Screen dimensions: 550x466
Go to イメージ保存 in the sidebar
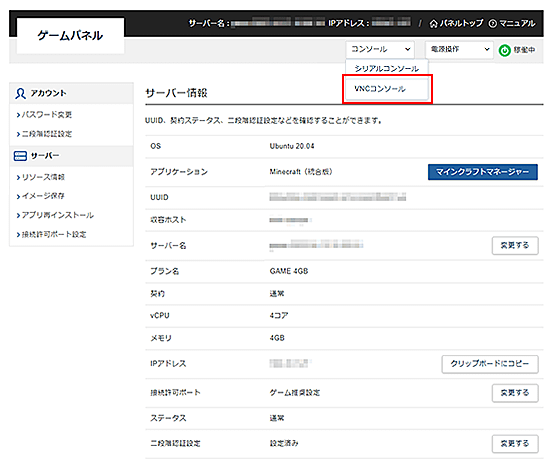click(x=41, y=196)
